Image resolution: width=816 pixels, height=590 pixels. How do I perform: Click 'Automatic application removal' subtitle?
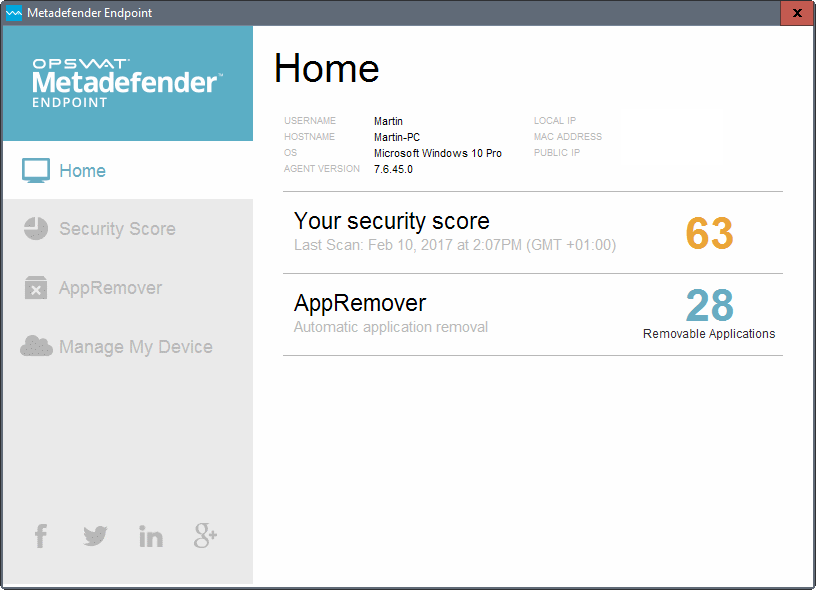[x=391, y=327]
